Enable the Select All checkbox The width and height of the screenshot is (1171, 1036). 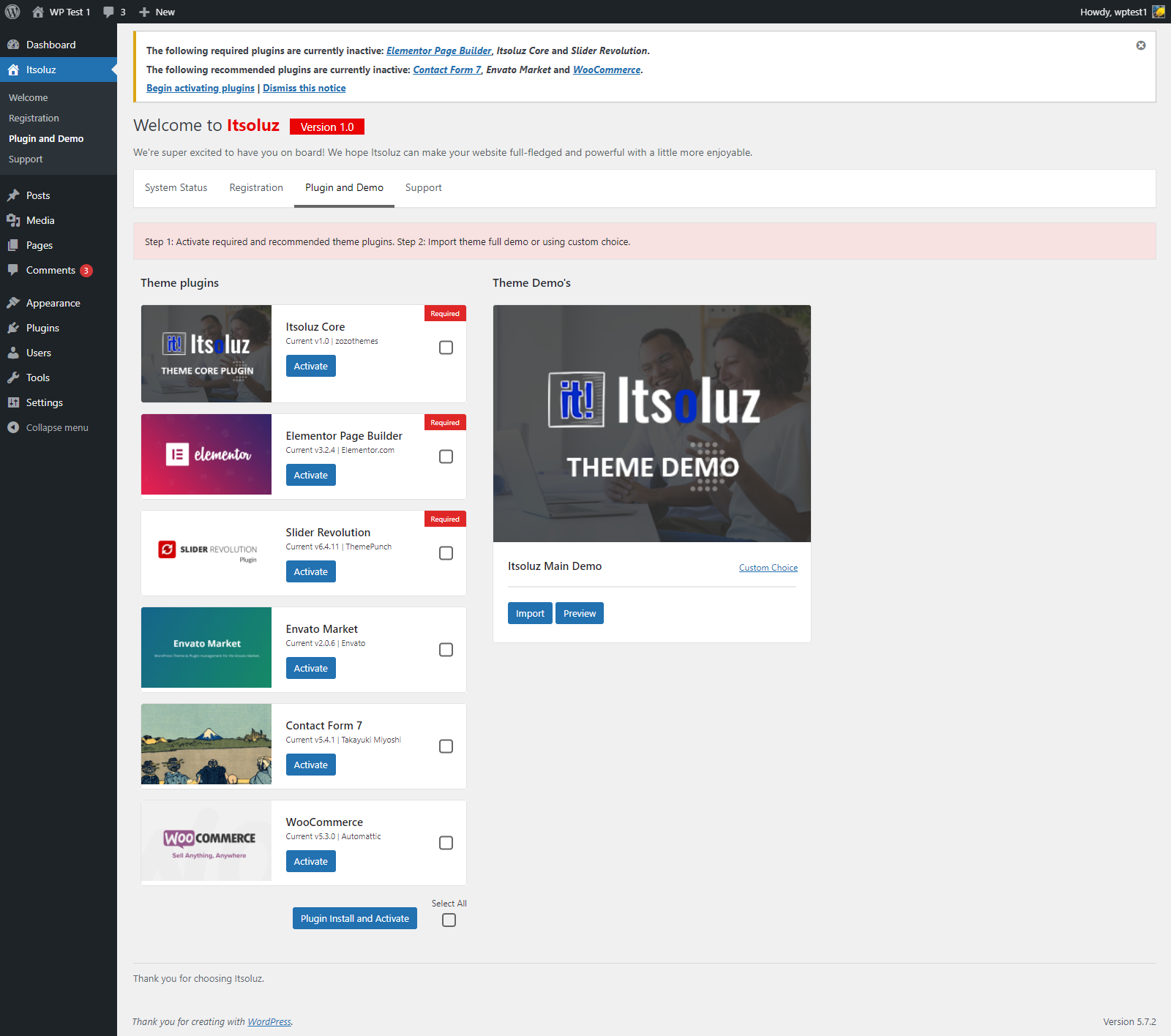click(x=449, y=920)
